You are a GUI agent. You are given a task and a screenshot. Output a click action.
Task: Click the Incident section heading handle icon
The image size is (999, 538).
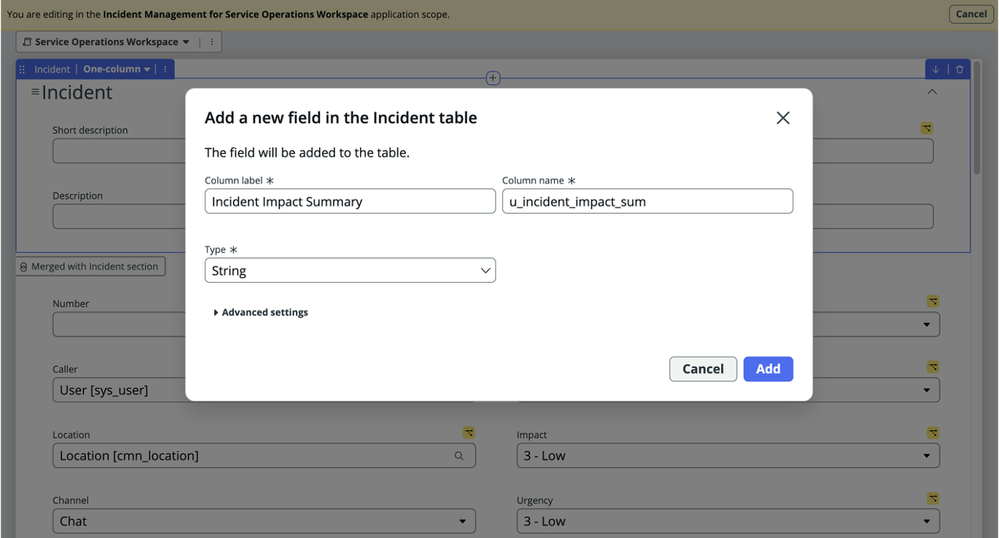(35, 92)
